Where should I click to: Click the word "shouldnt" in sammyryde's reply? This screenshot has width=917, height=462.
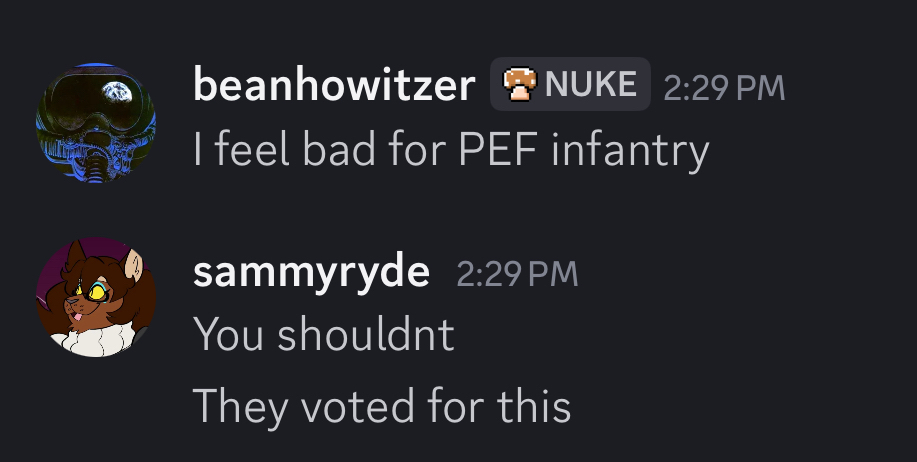click(366, 335)
